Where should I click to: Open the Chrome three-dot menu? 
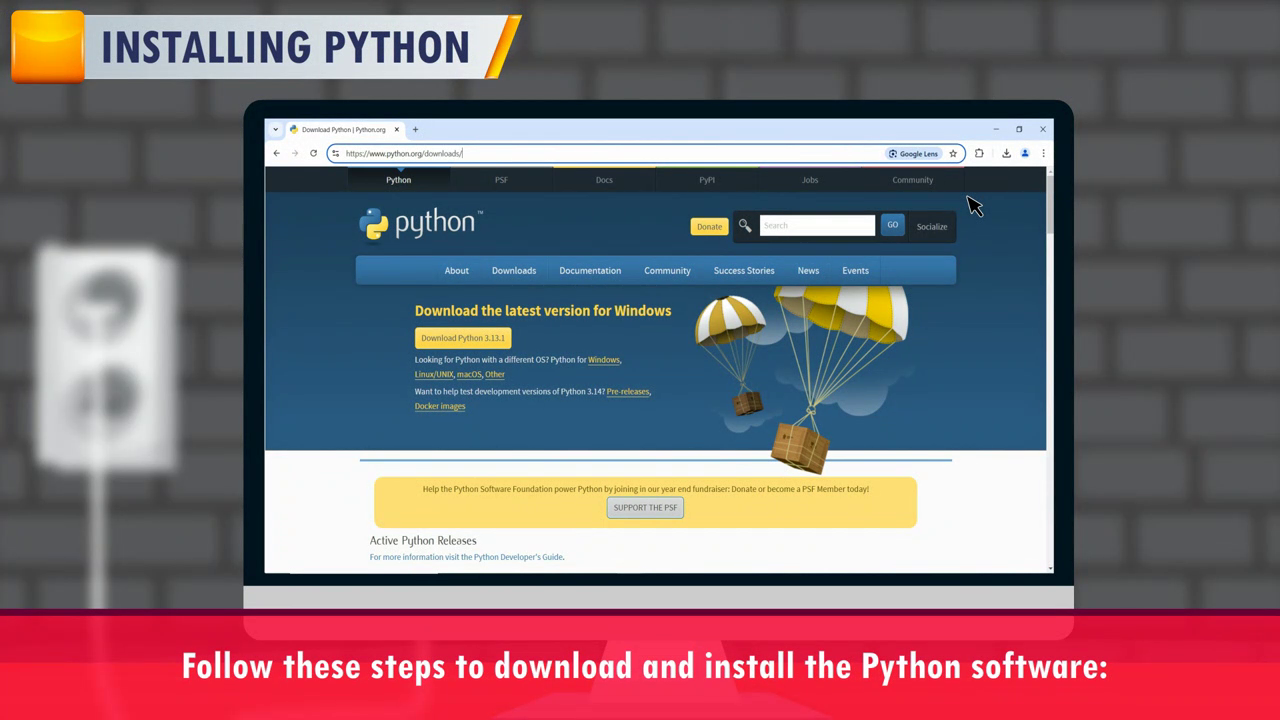point(1043,153)
